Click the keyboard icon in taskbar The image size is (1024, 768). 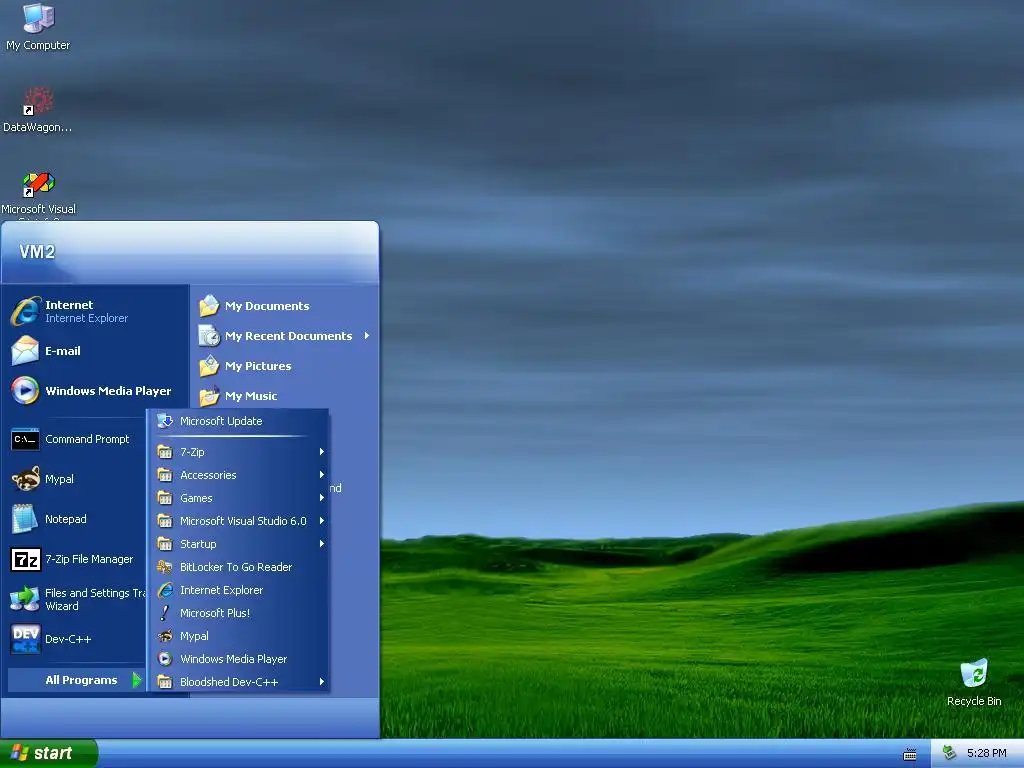910,754
